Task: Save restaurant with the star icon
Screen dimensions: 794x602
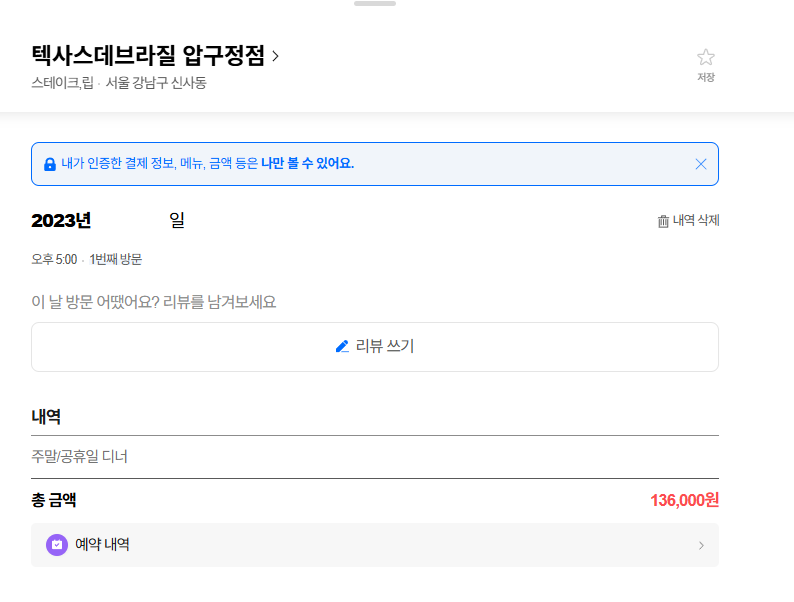Action: click(706, 58)
